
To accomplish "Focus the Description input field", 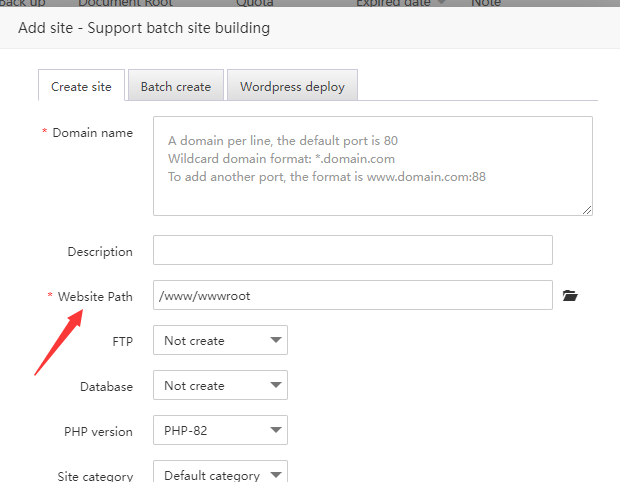I will point(352,251).
